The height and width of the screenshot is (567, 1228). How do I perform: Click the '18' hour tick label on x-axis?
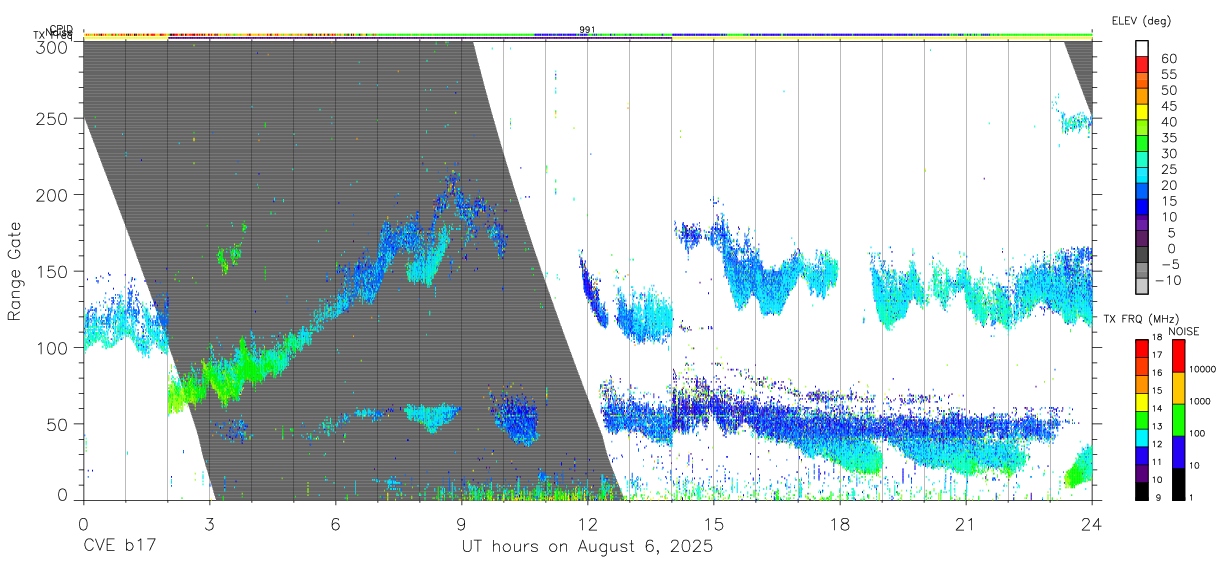(839, 524)
